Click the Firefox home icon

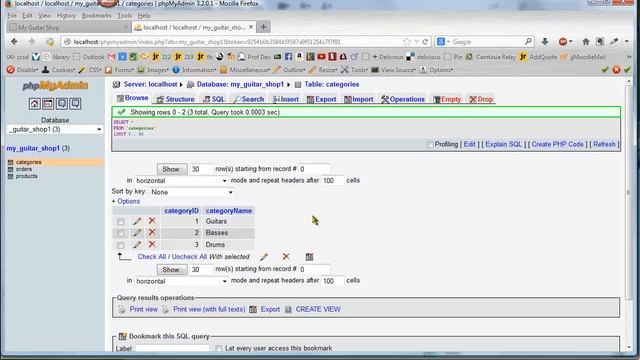(x=586, y=42)
